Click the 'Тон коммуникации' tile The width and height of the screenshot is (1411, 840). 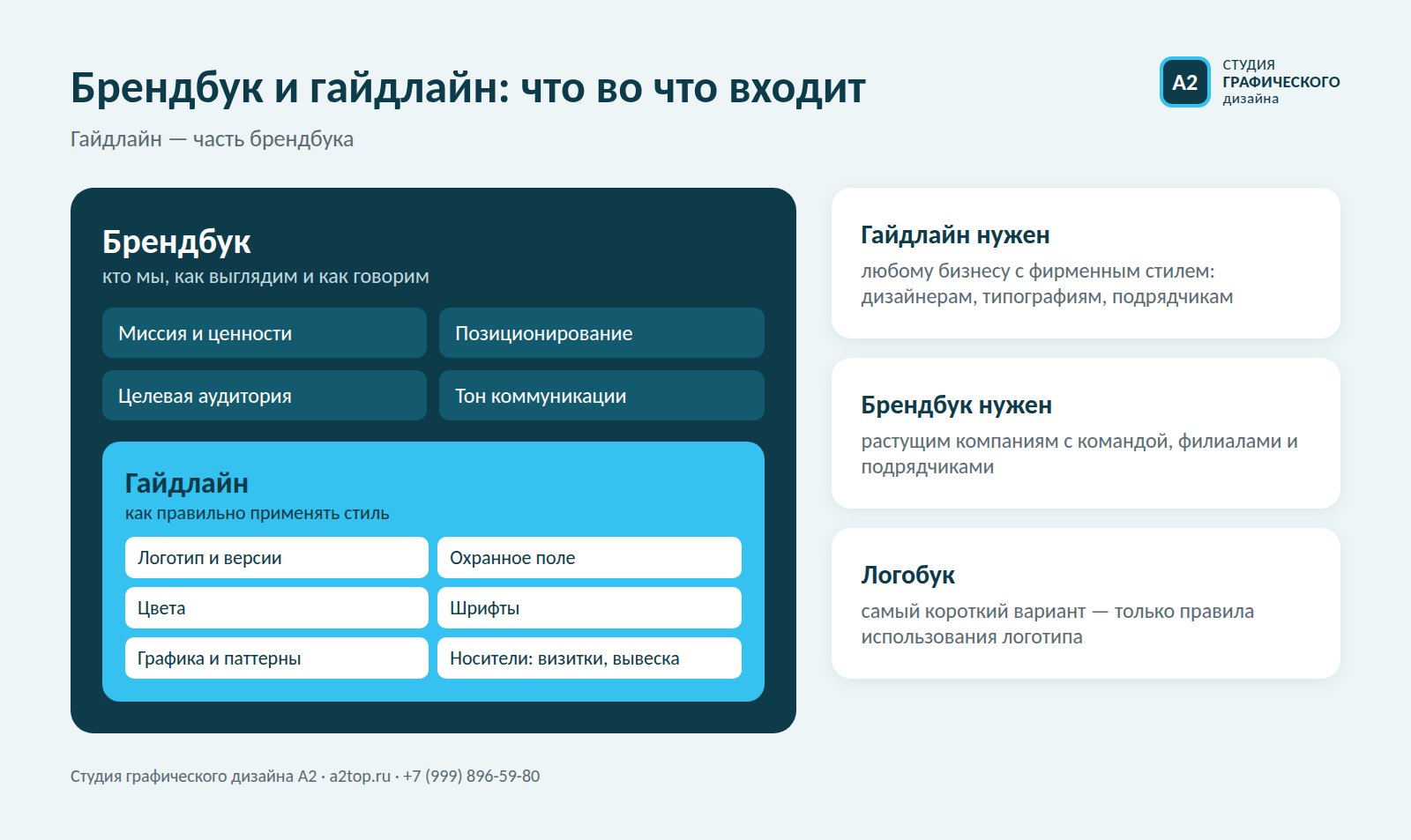601,396
